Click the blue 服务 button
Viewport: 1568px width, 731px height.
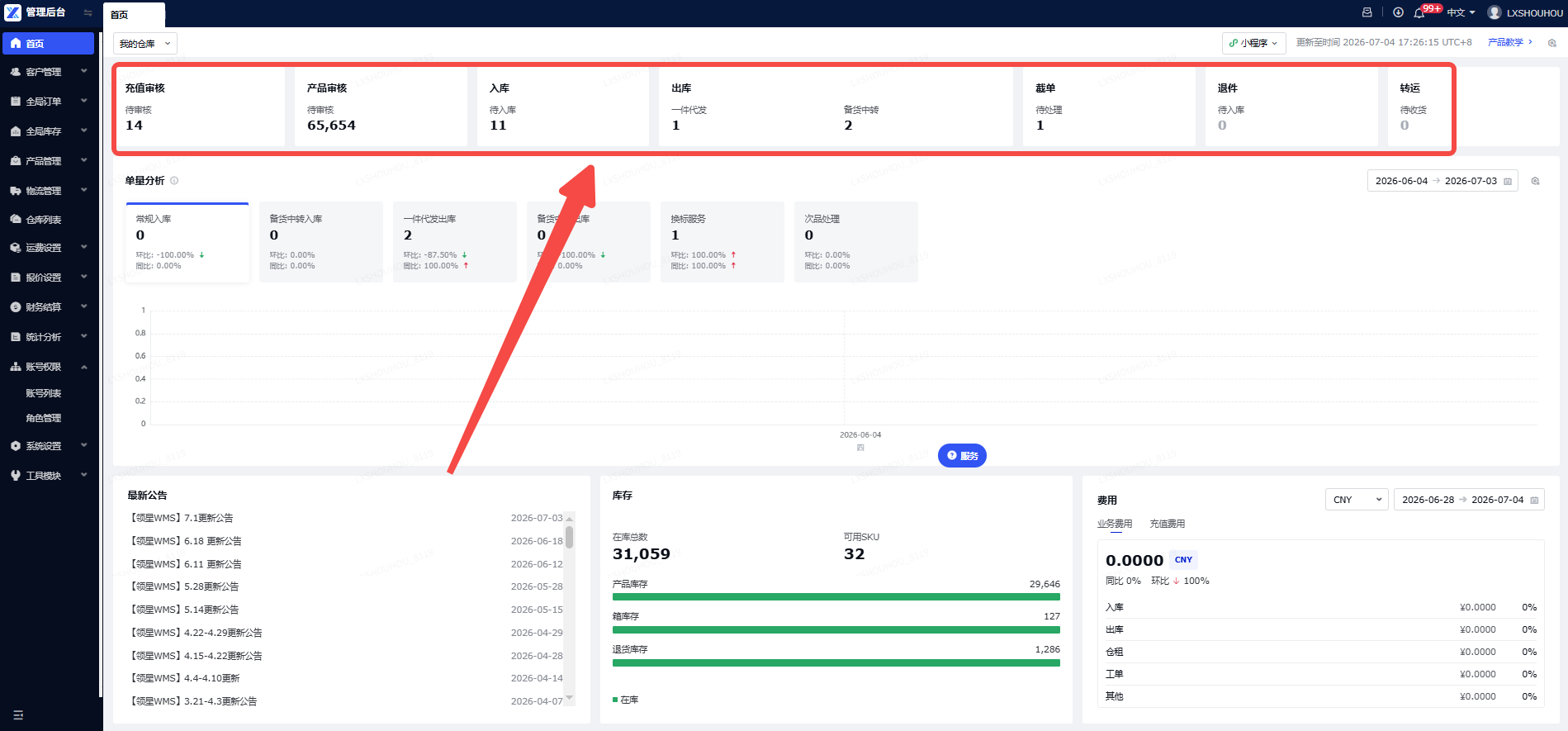click(962, 455)
